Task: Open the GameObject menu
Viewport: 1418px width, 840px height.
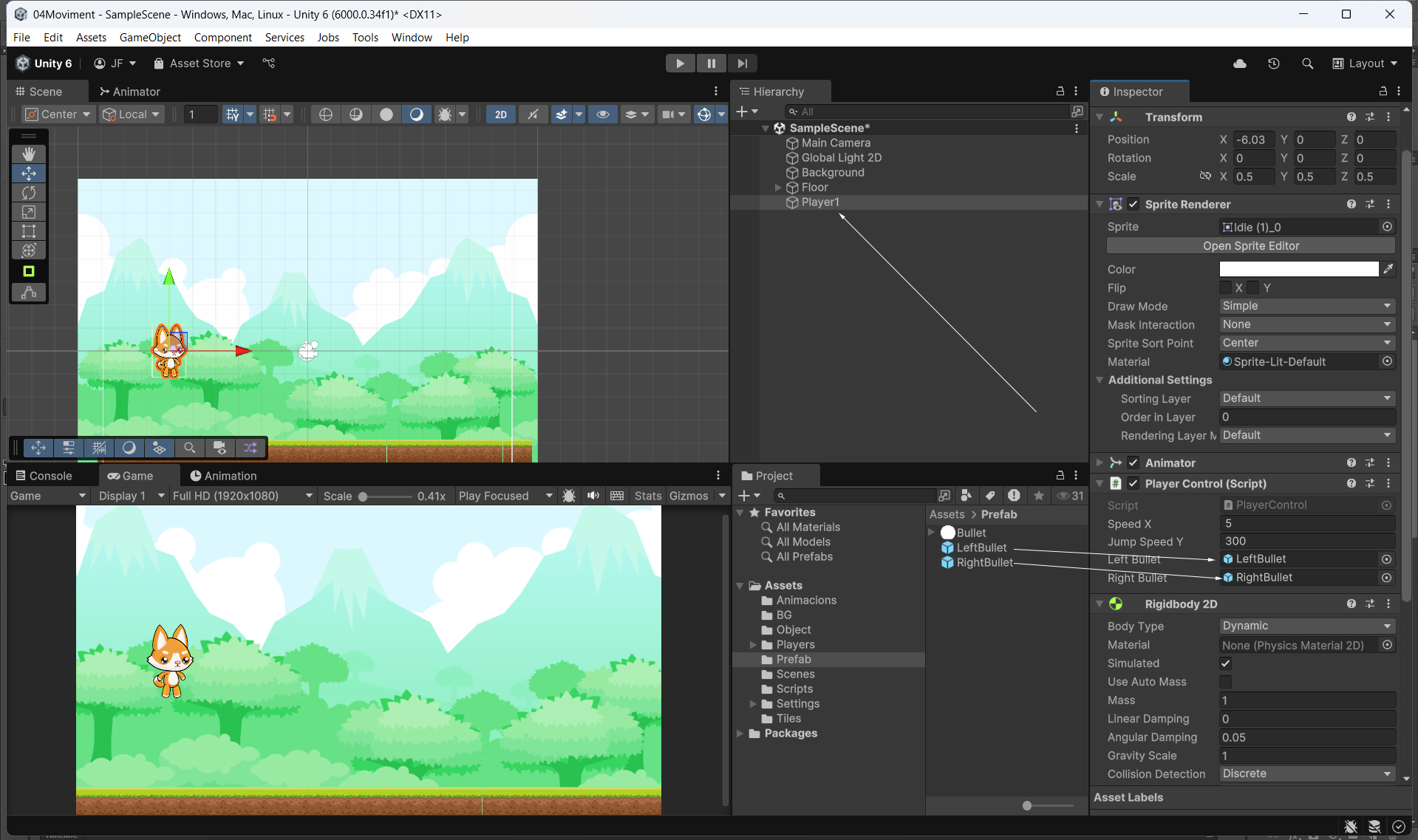Action: (x=150, y=38)
